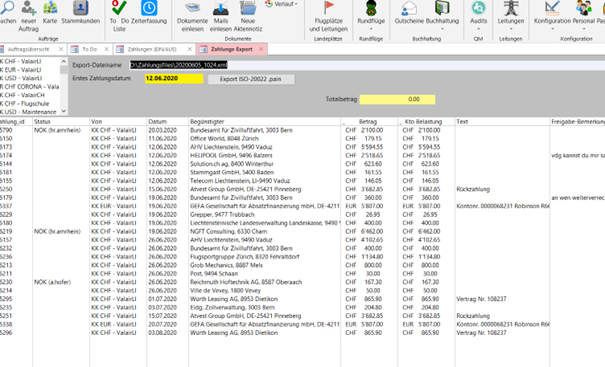
Task: Click the Export-Dateiname input field
Action: tap(367, 65)
